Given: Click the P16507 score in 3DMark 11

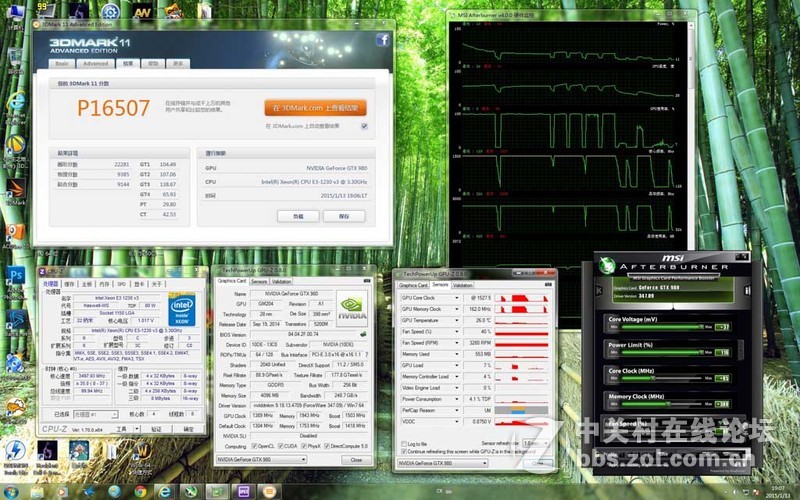Looking at the screenshot, I should pyautogui.click(x=113, y=108).
